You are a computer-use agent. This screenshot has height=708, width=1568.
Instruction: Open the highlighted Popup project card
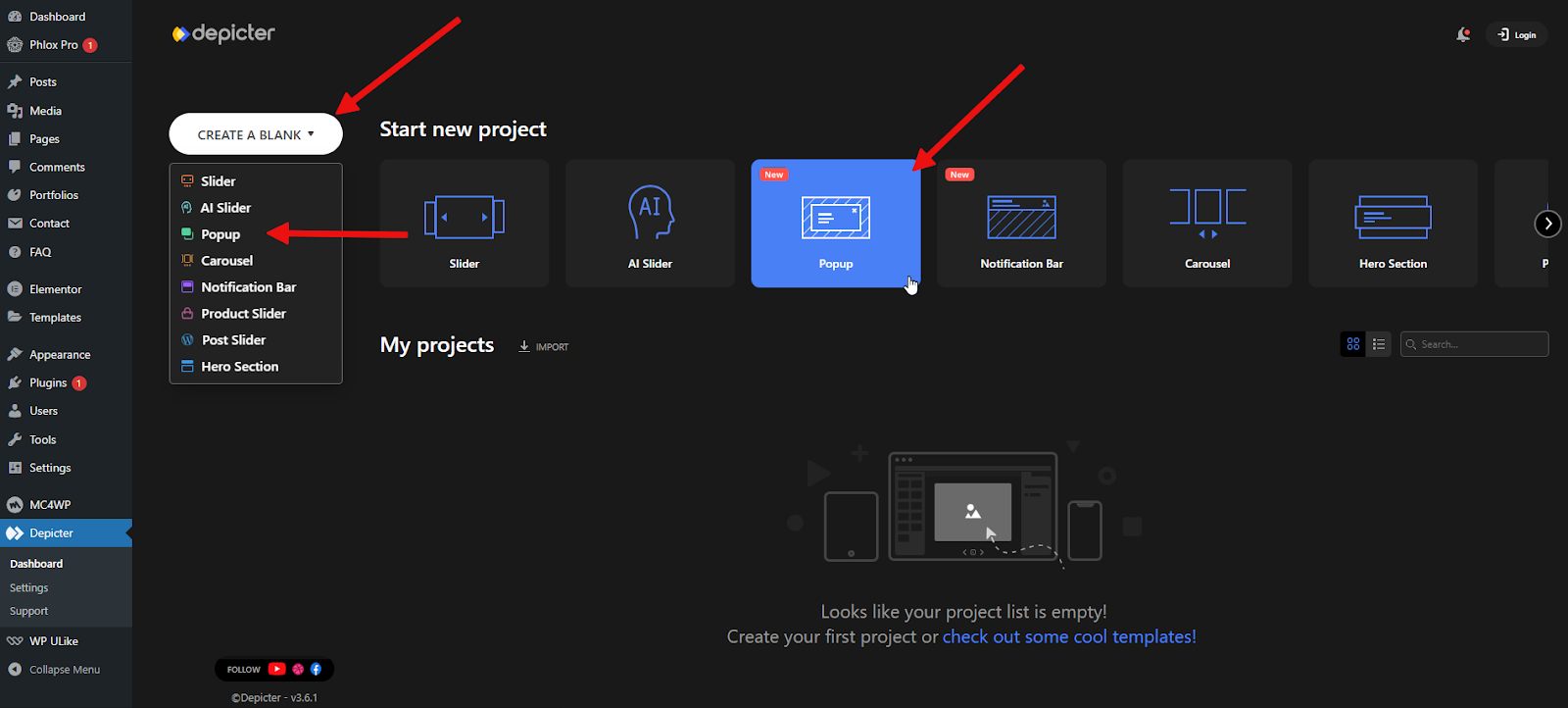836,224
